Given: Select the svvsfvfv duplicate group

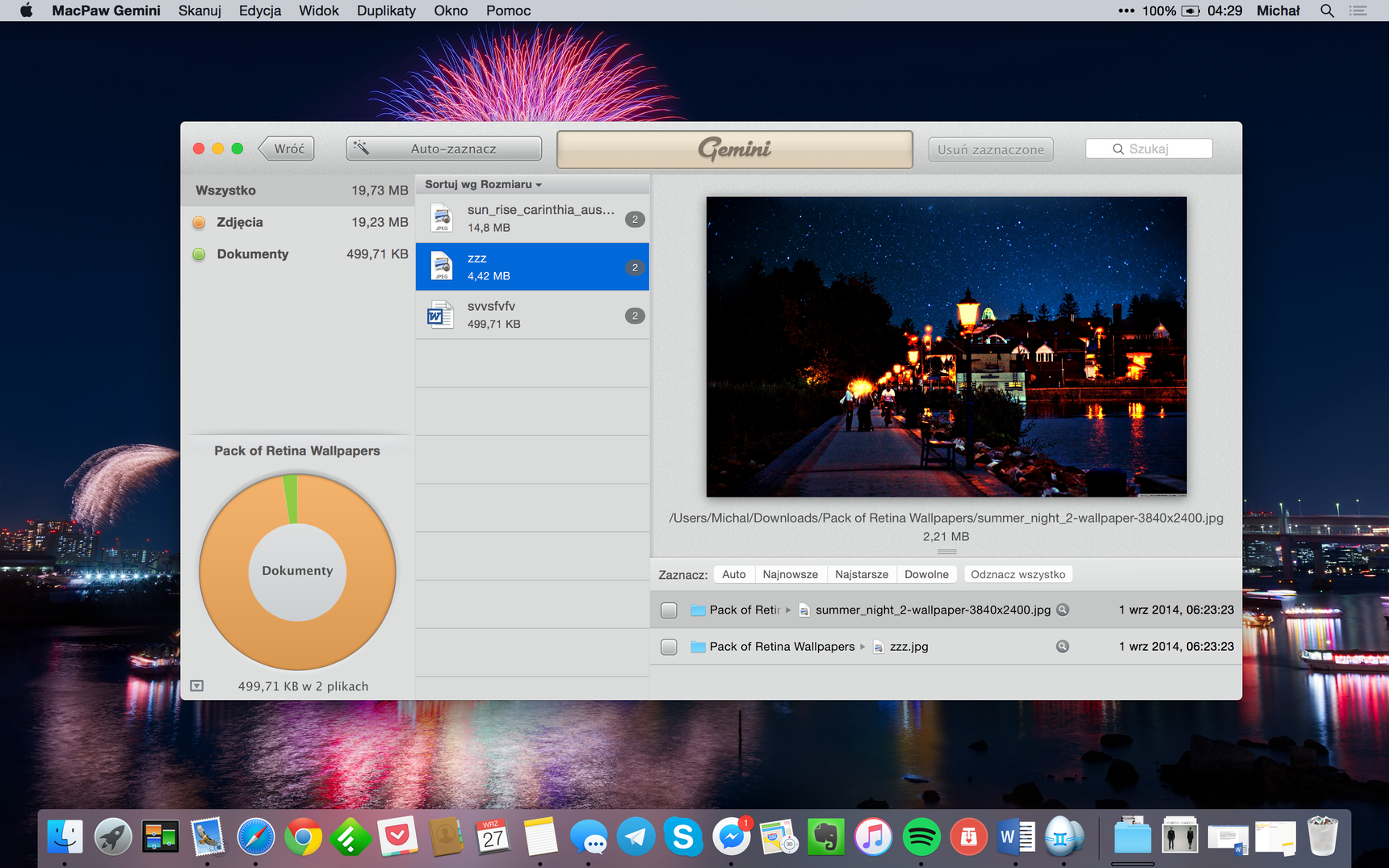Looking at the screenshot, I should coord(532,315).
